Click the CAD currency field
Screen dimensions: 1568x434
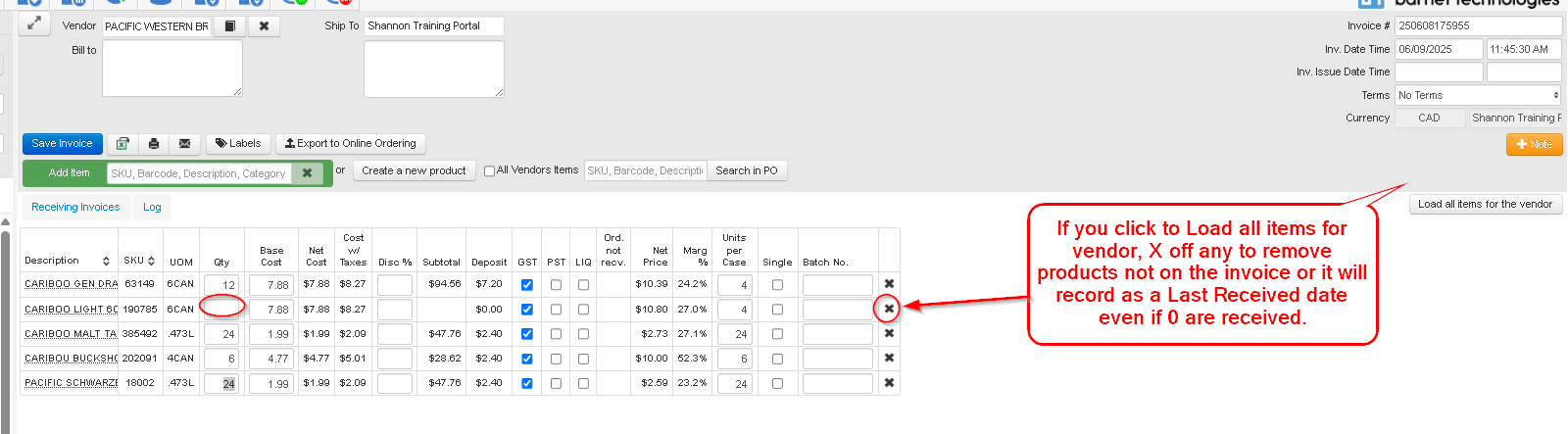[x=1430, y=118]
